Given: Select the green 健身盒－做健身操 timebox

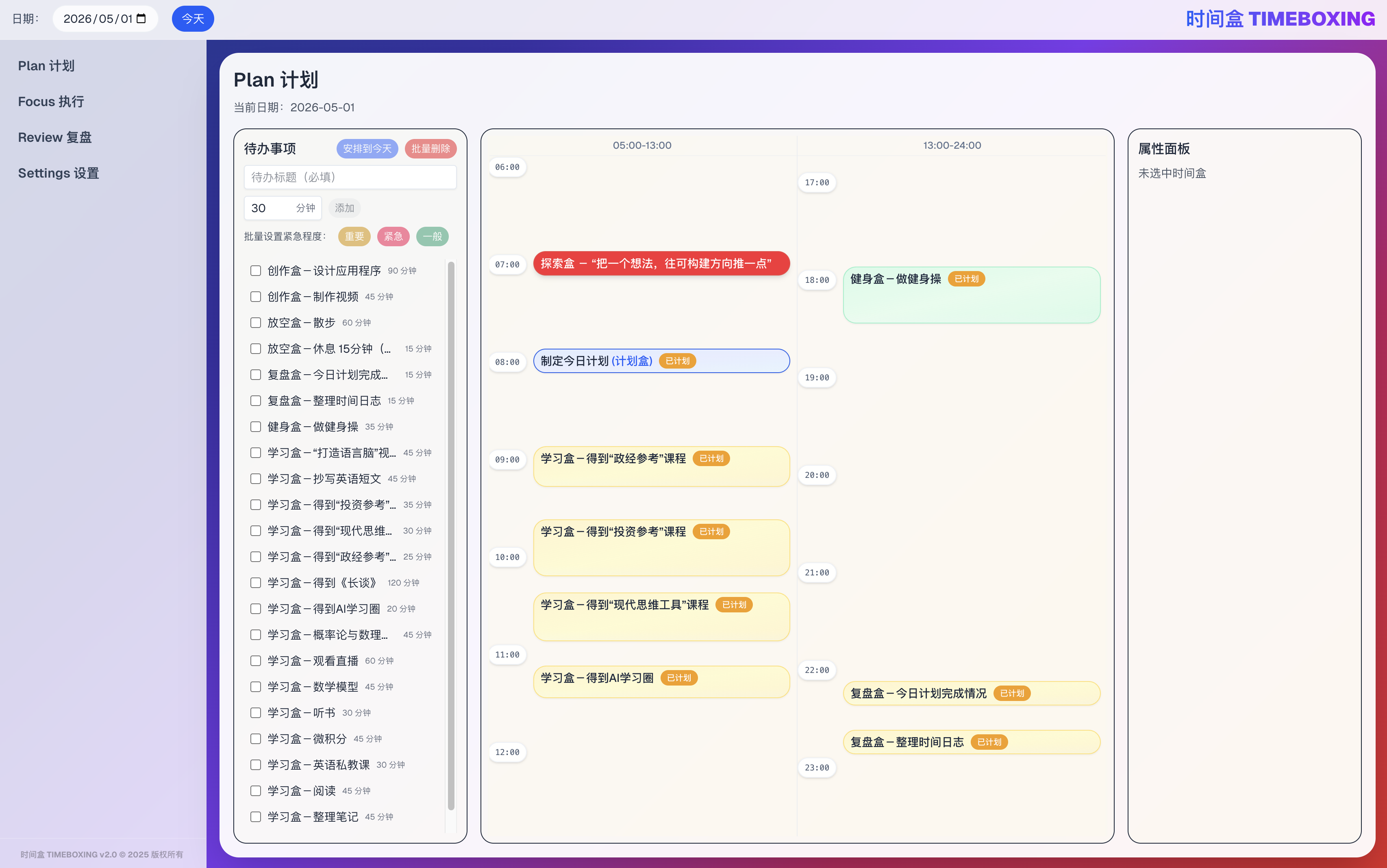Looking at the screenshot, I should click(x=972, y=295).
